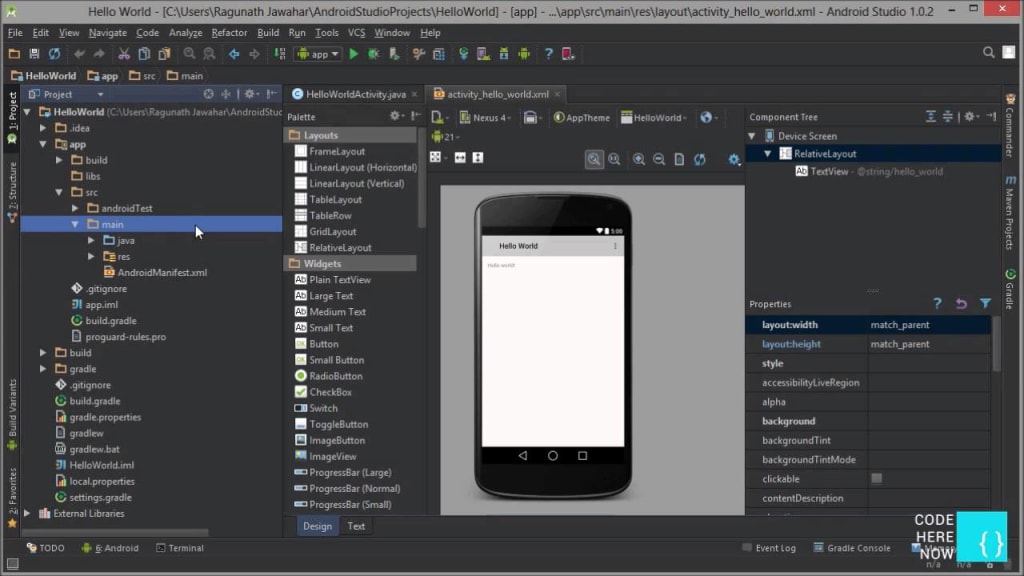Click the Palette settings gear icon
Screen dimensions: 1024x576
click(395, 116)
